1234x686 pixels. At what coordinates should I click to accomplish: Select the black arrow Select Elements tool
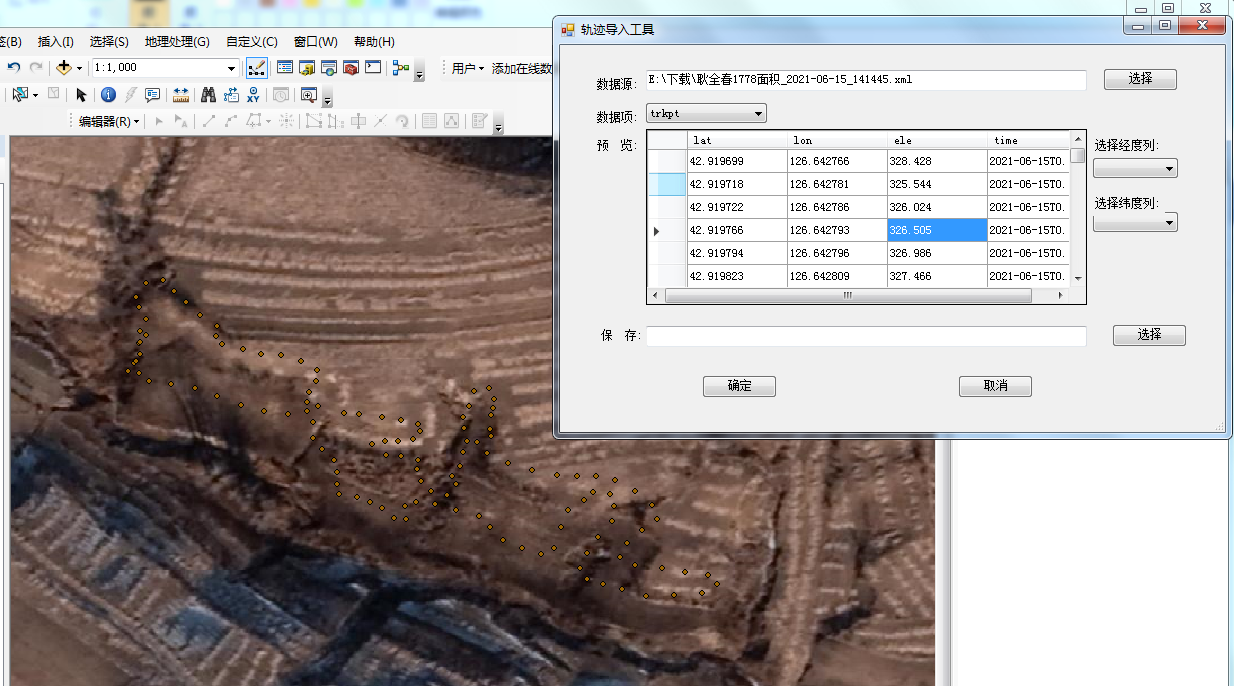tap(82, 95)
